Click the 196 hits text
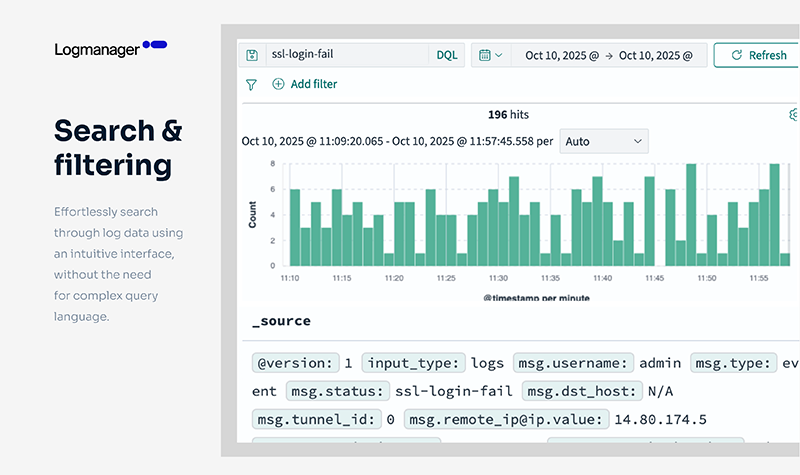 click(x=508, y=115)
